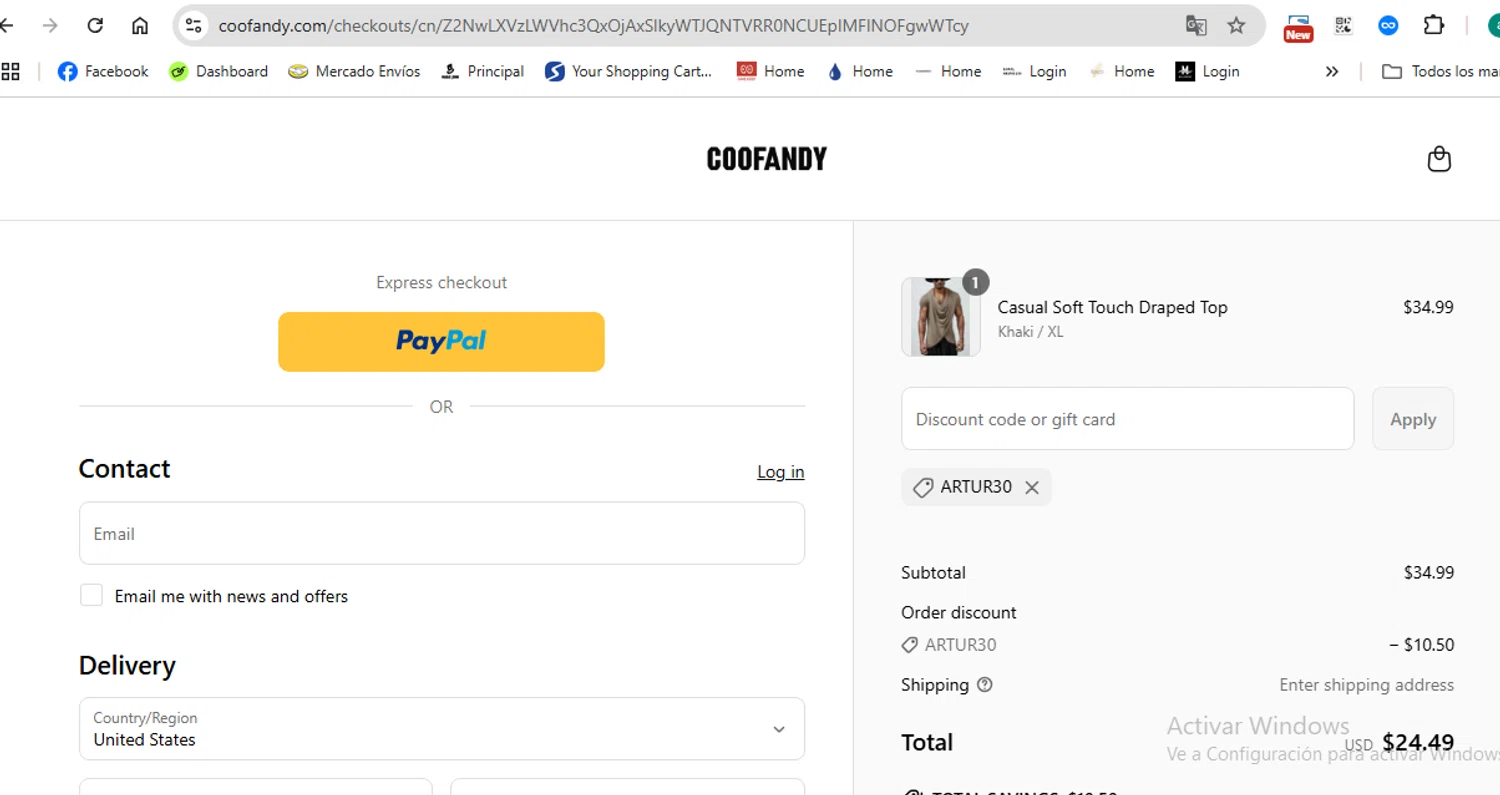Open site information icon in address bar
The width and height of the screenshot is (1500, 795).
click(194, 26)
